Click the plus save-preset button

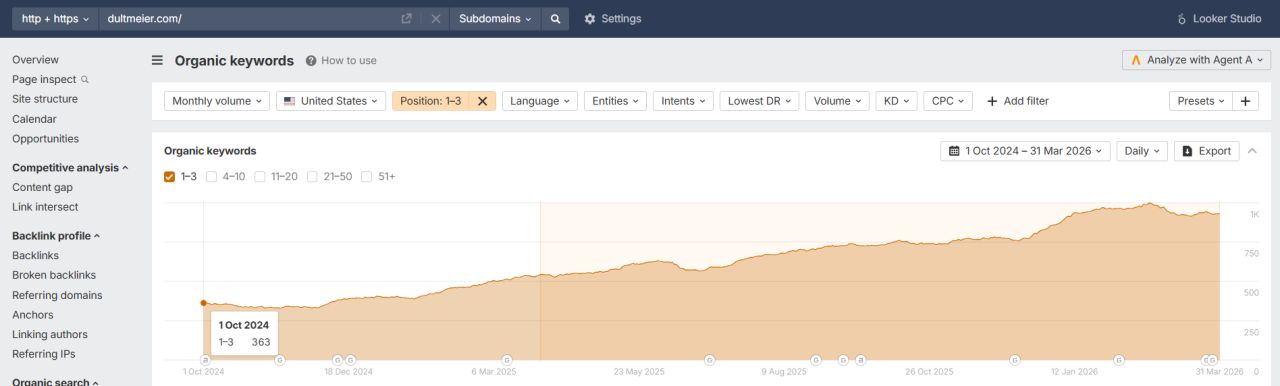tap(1245, 101)
